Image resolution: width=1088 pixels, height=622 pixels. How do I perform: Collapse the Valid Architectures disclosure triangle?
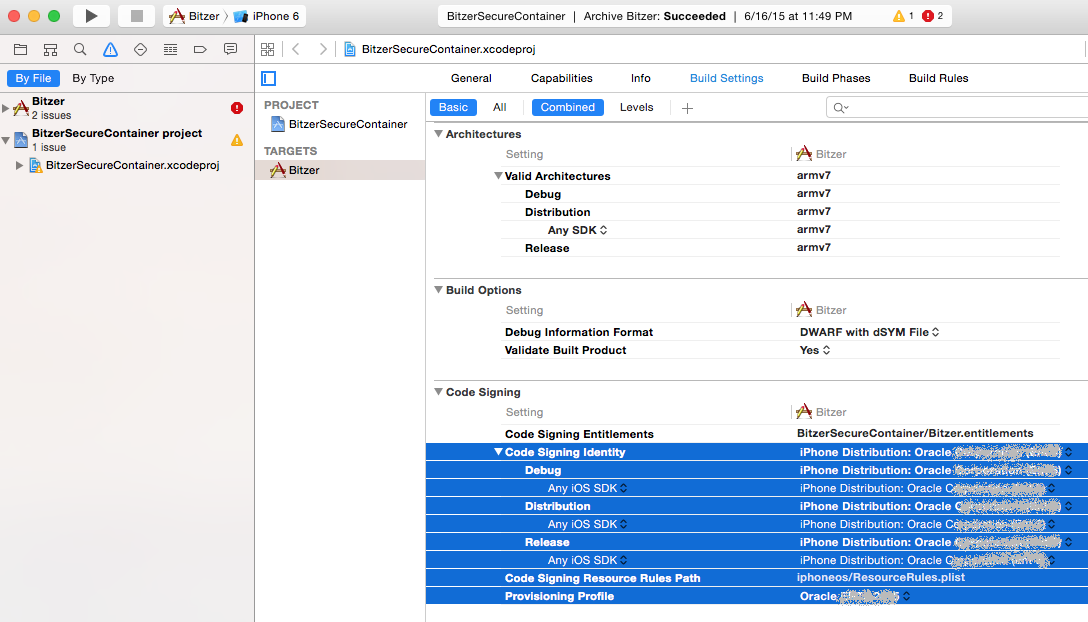pyautogui.click(x=498, y=176)
